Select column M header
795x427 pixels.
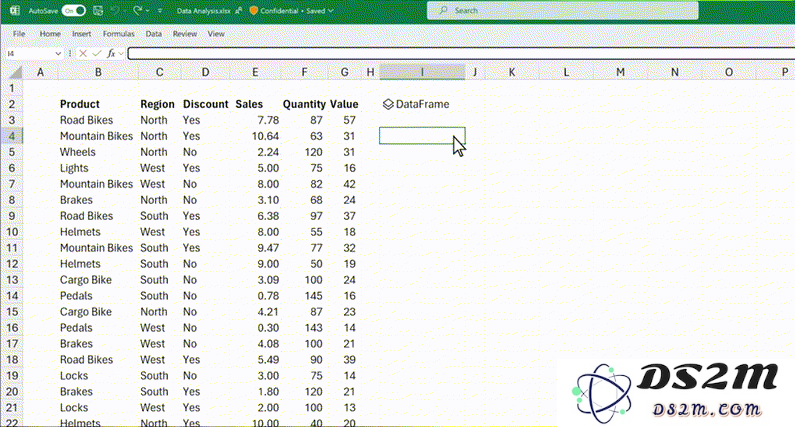tap(620, 73)
